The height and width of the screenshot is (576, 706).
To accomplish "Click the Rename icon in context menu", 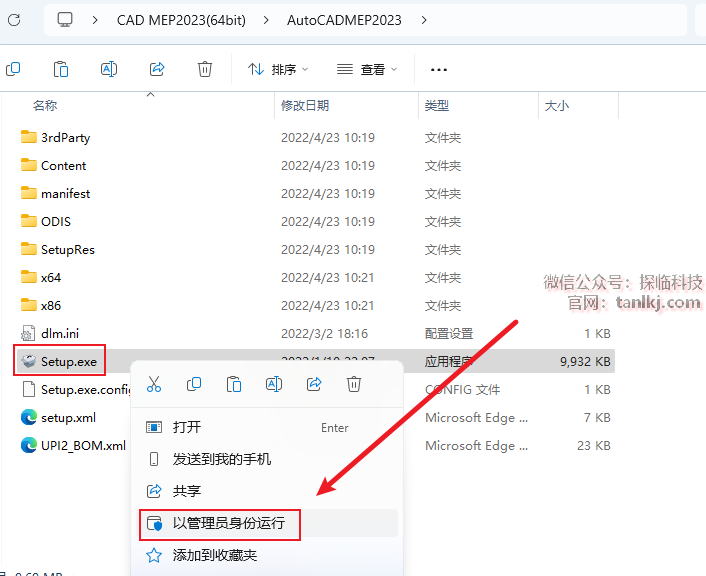I will tap(274, 384).
